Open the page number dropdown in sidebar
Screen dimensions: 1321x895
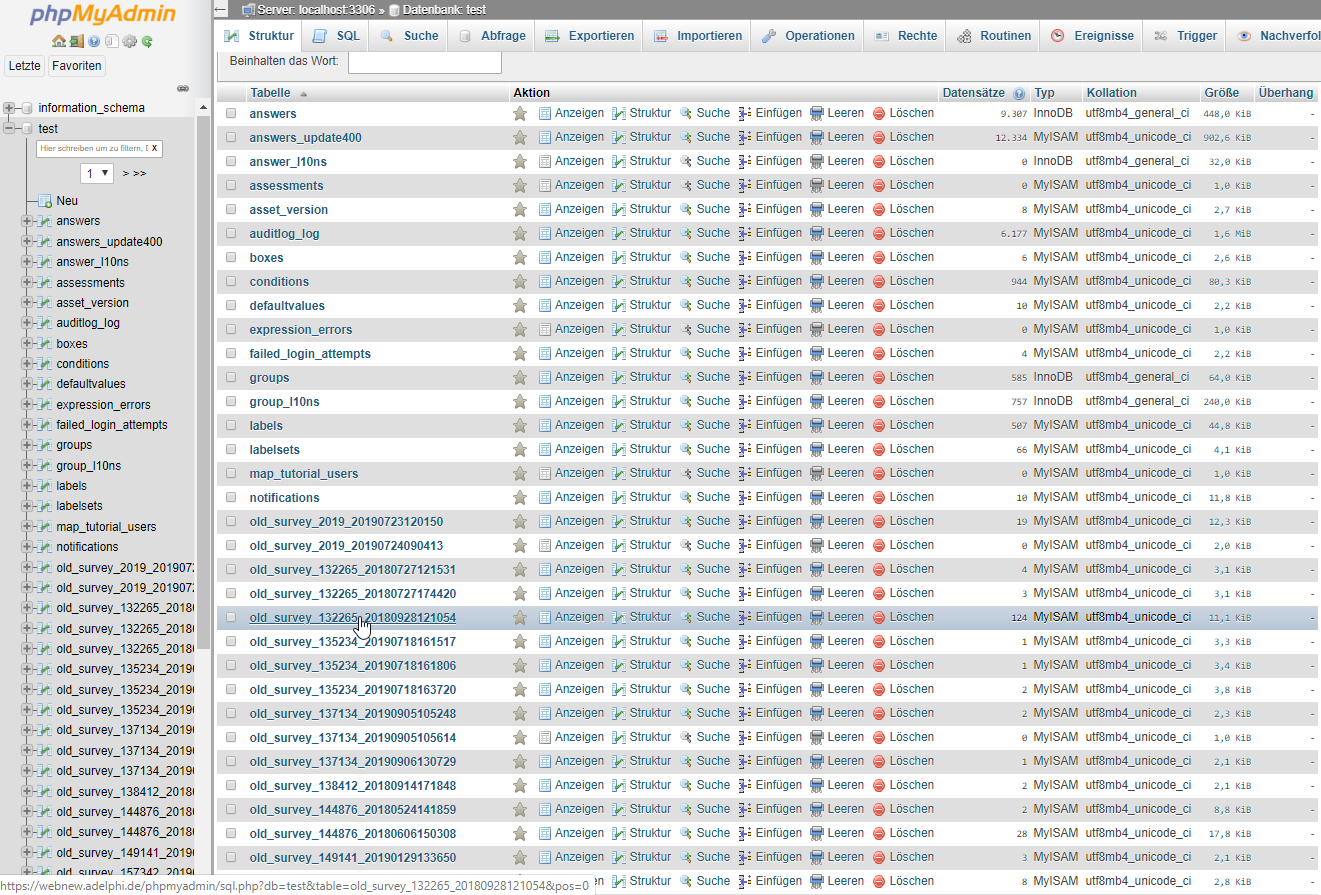click(x=97, y=173)
